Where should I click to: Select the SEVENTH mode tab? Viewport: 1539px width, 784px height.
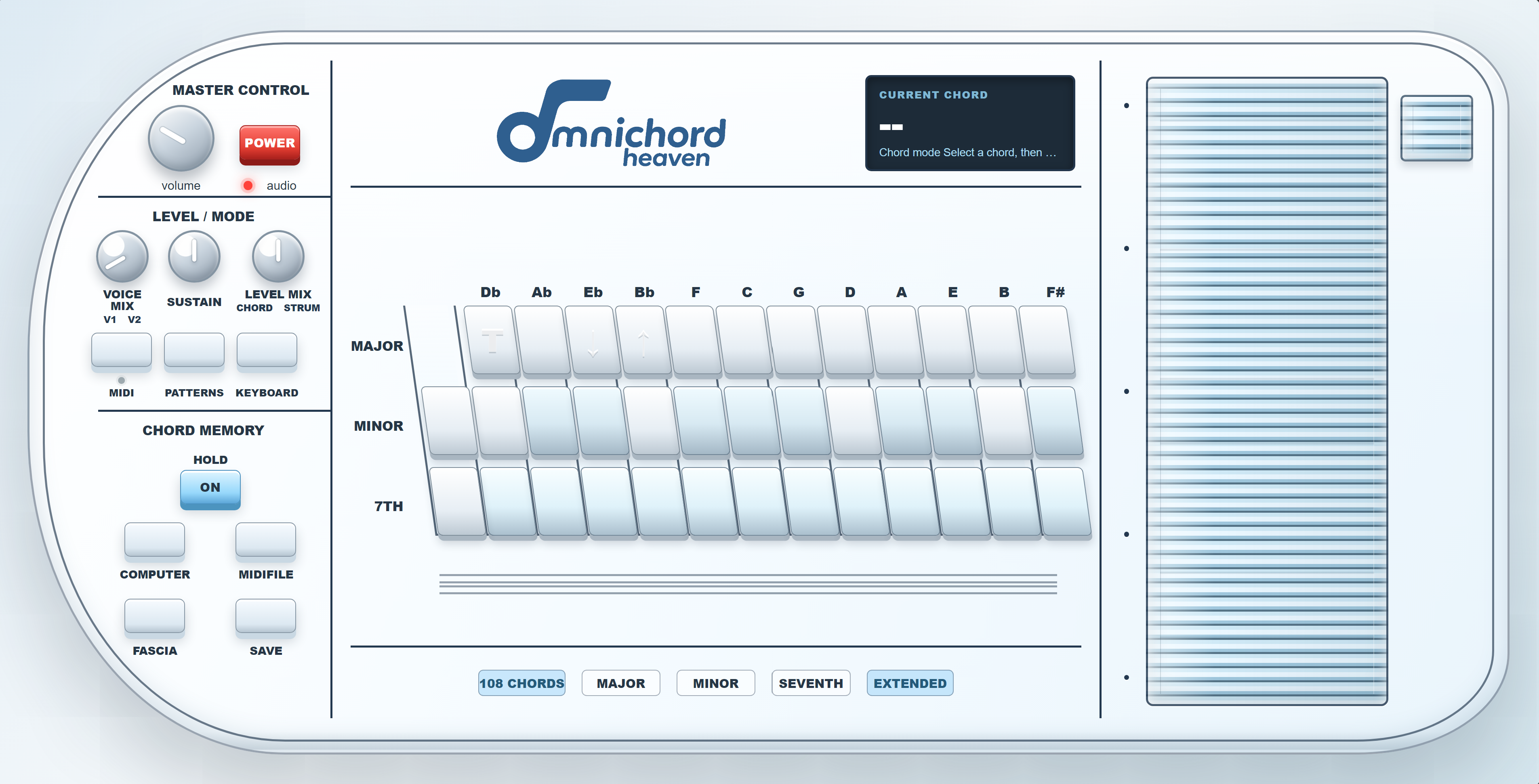[811, 683]
